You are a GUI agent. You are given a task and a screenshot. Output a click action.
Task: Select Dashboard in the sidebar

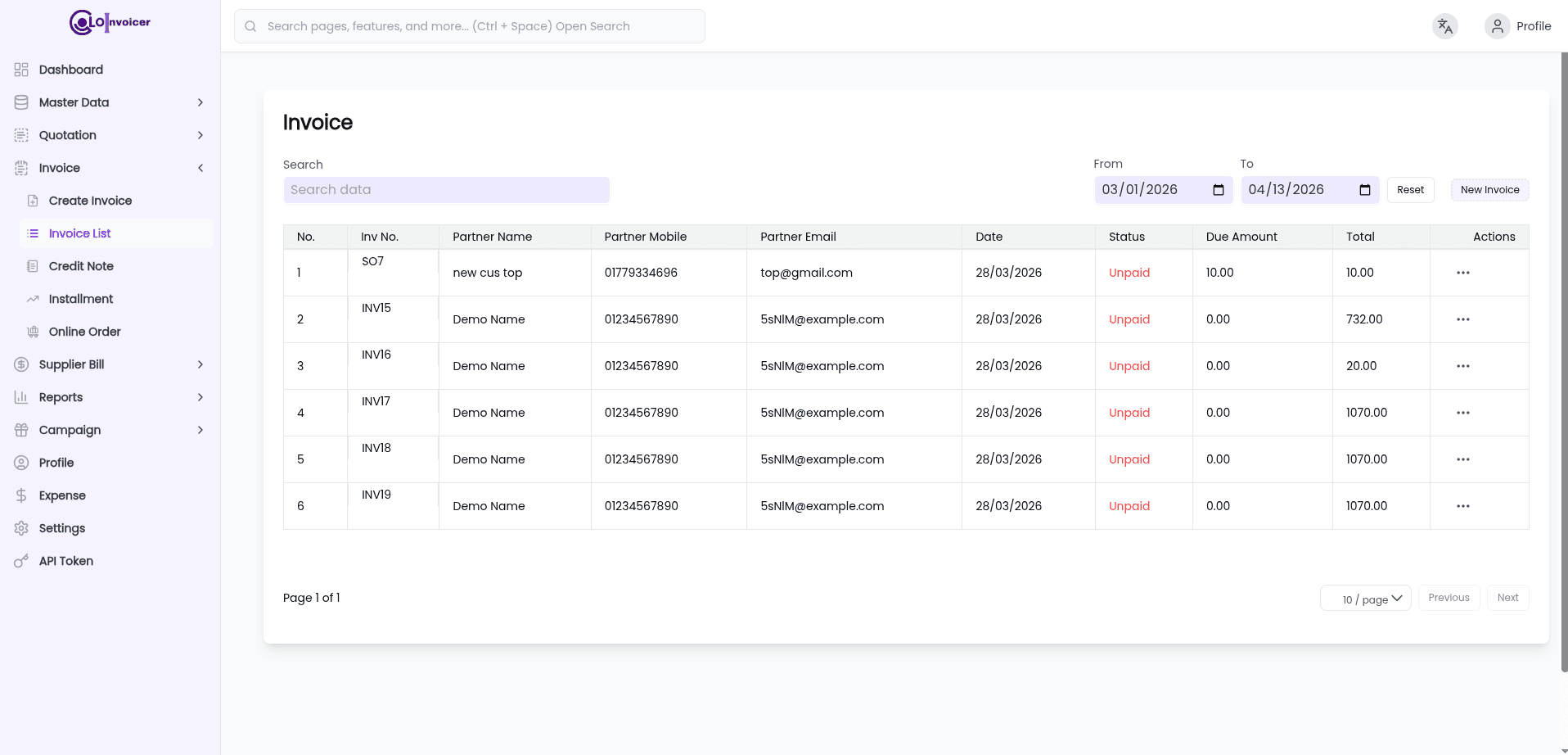[71, 70]
